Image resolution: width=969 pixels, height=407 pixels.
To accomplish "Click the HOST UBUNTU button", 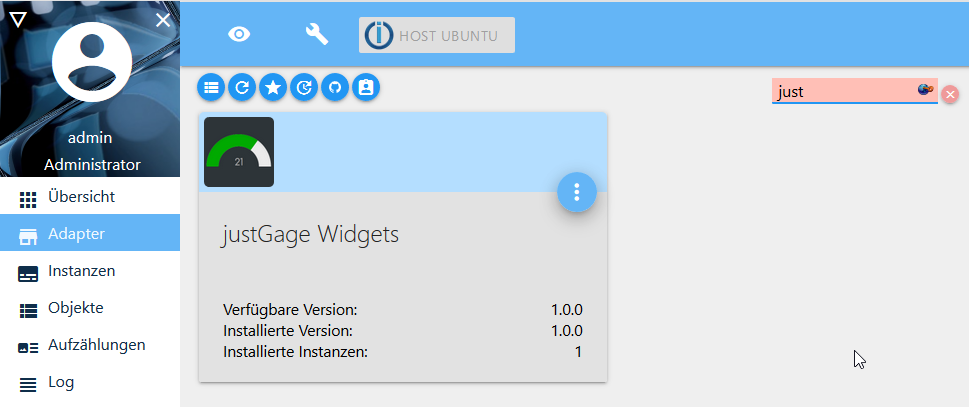I will (x=437, y=35).
